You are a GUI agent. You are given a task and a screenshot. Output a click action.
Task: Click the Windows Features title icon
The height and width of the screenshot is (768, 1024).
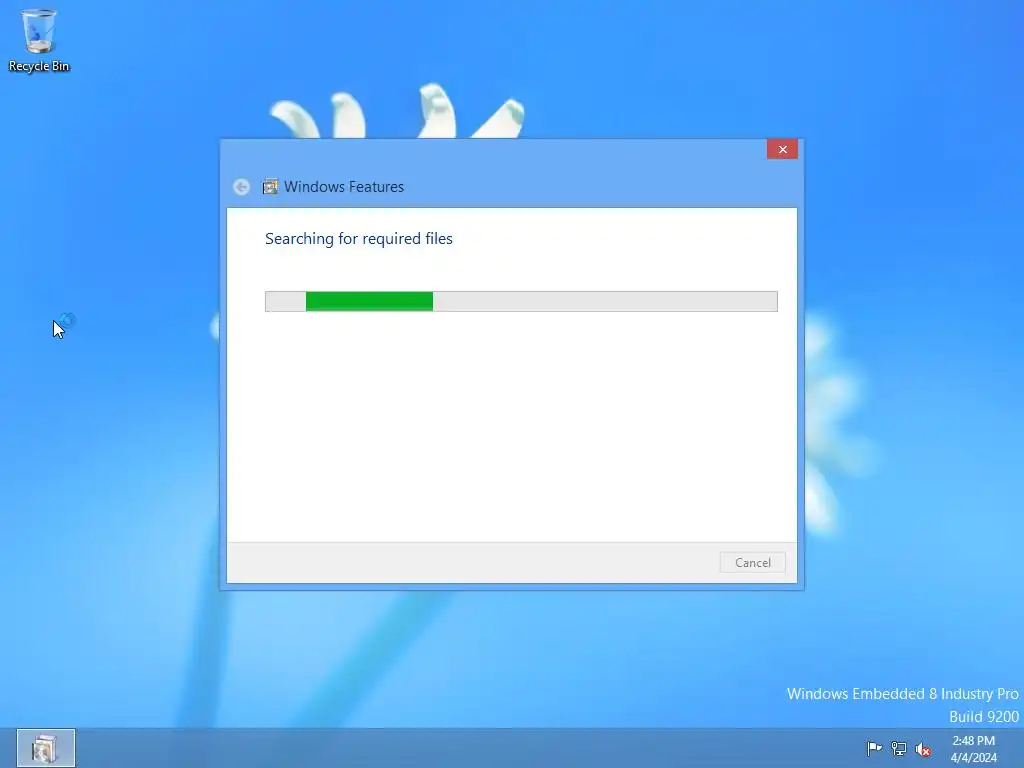(270, 187)
